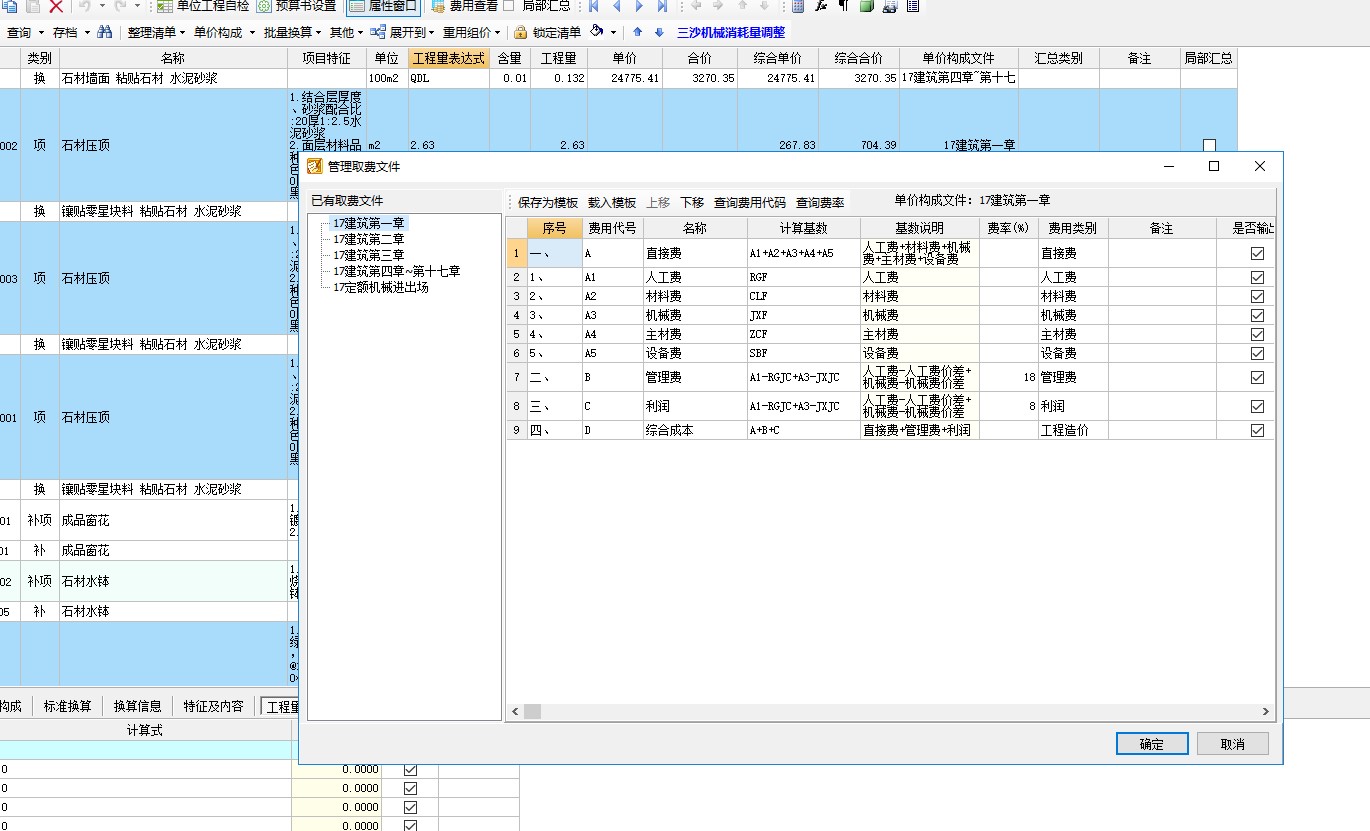Click 查询费率 query rate button
Screen dimensions: 1370x831
tap(820, 202)
